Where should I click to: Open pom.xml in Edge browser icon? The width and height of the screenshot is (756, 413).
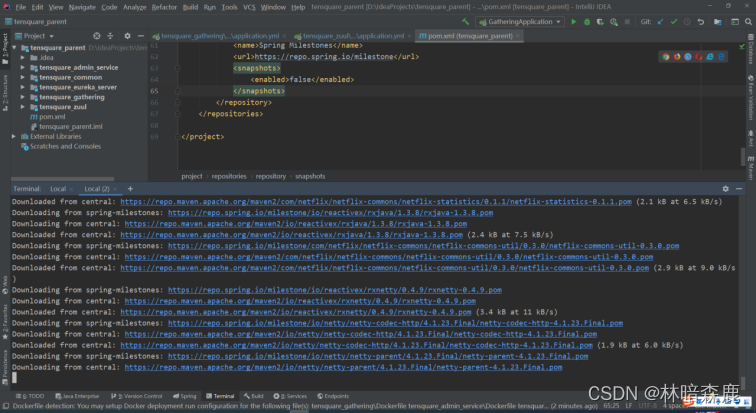pos(721,57)
